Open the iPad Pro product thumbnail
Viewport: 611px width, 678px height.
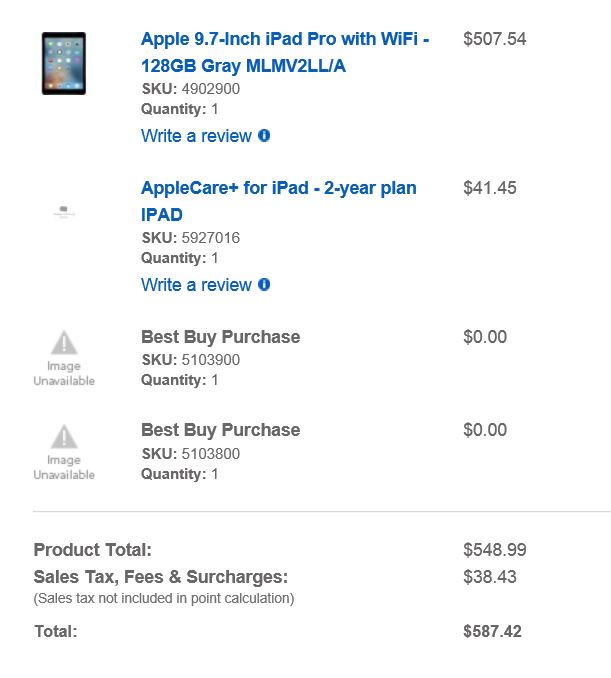pos(64,63)
